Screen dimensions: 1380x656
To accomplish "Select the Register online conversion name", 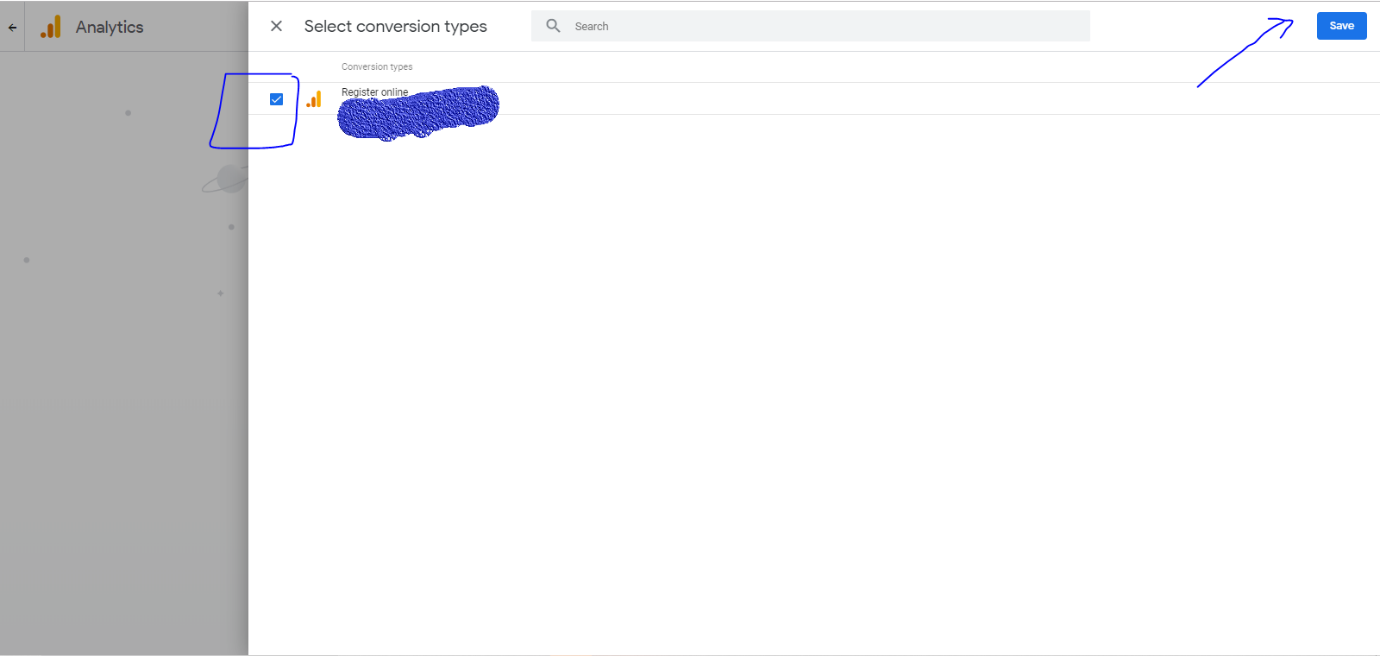I will pyautogui.click(x=375, y=92).
